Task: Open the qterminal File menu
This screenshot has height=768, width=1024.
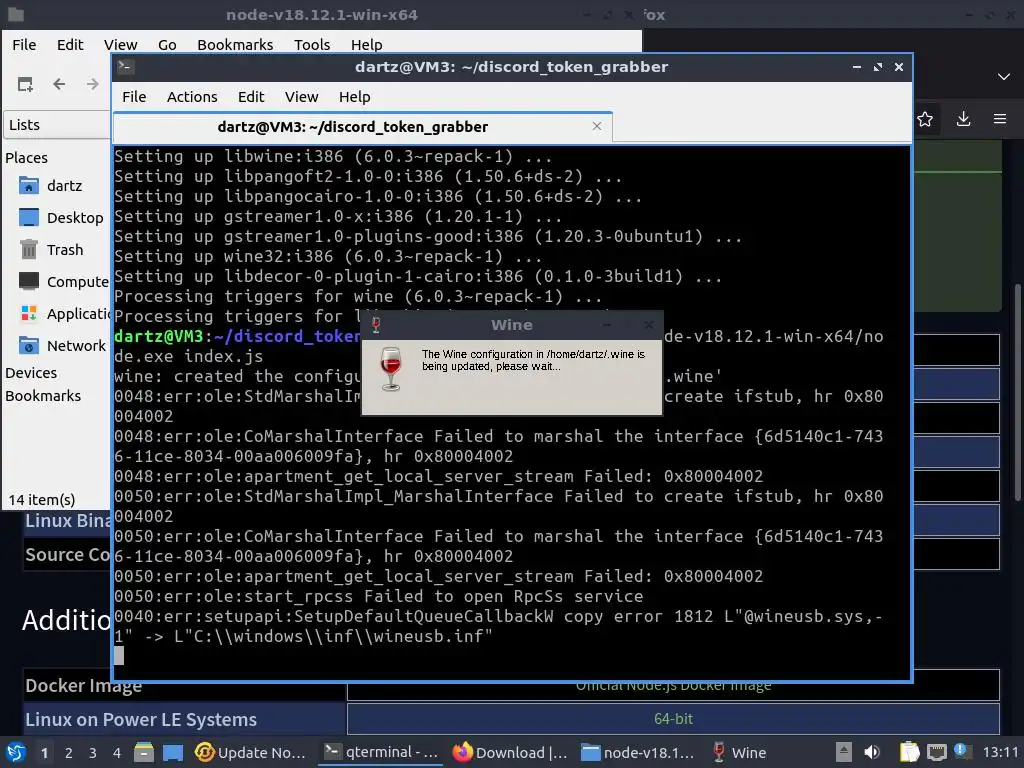Action: click(x=134, y=97)
